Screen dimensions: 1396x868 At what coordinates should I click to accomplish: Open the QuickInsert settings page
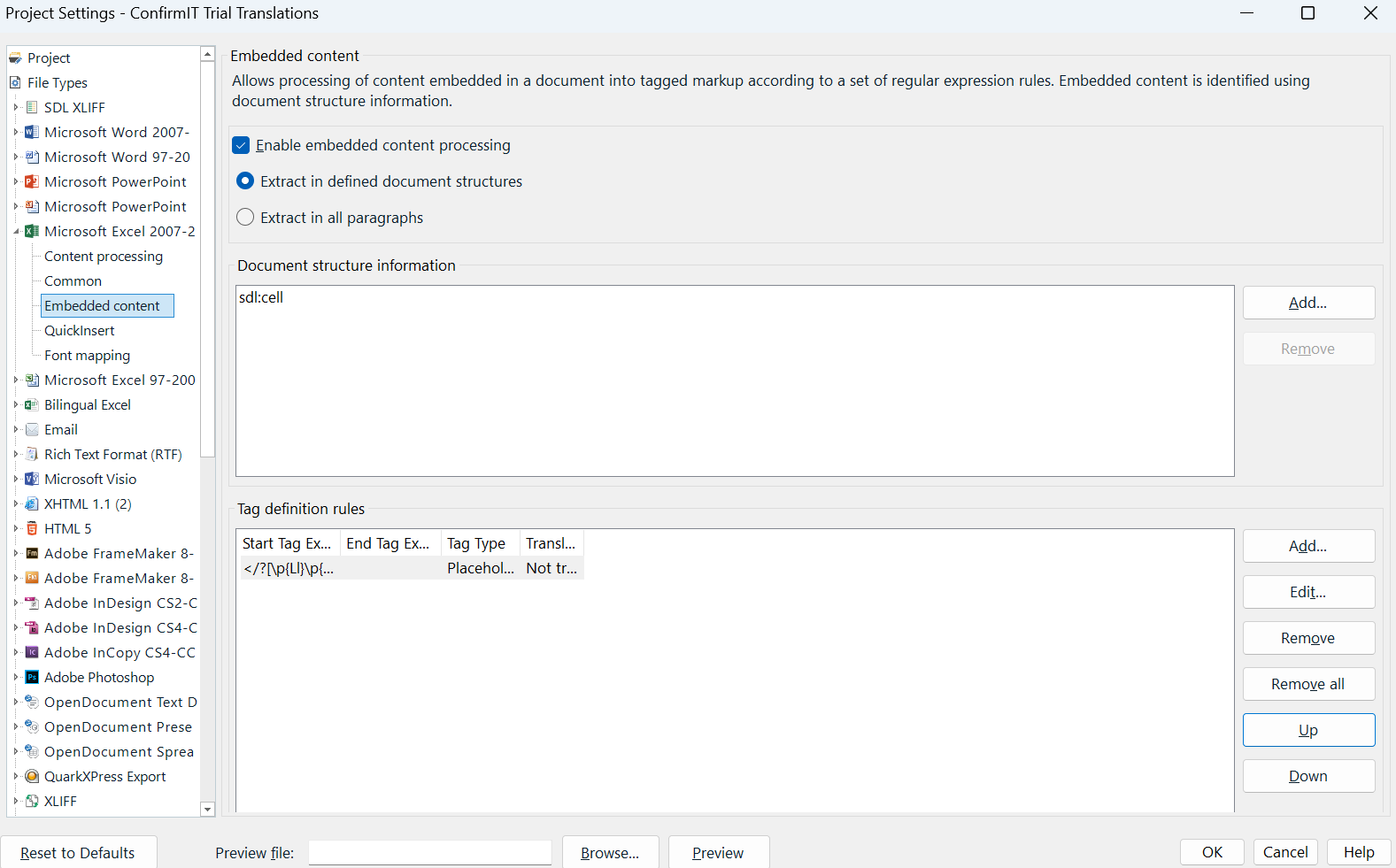pyautogui.click(x=80, y=330)
